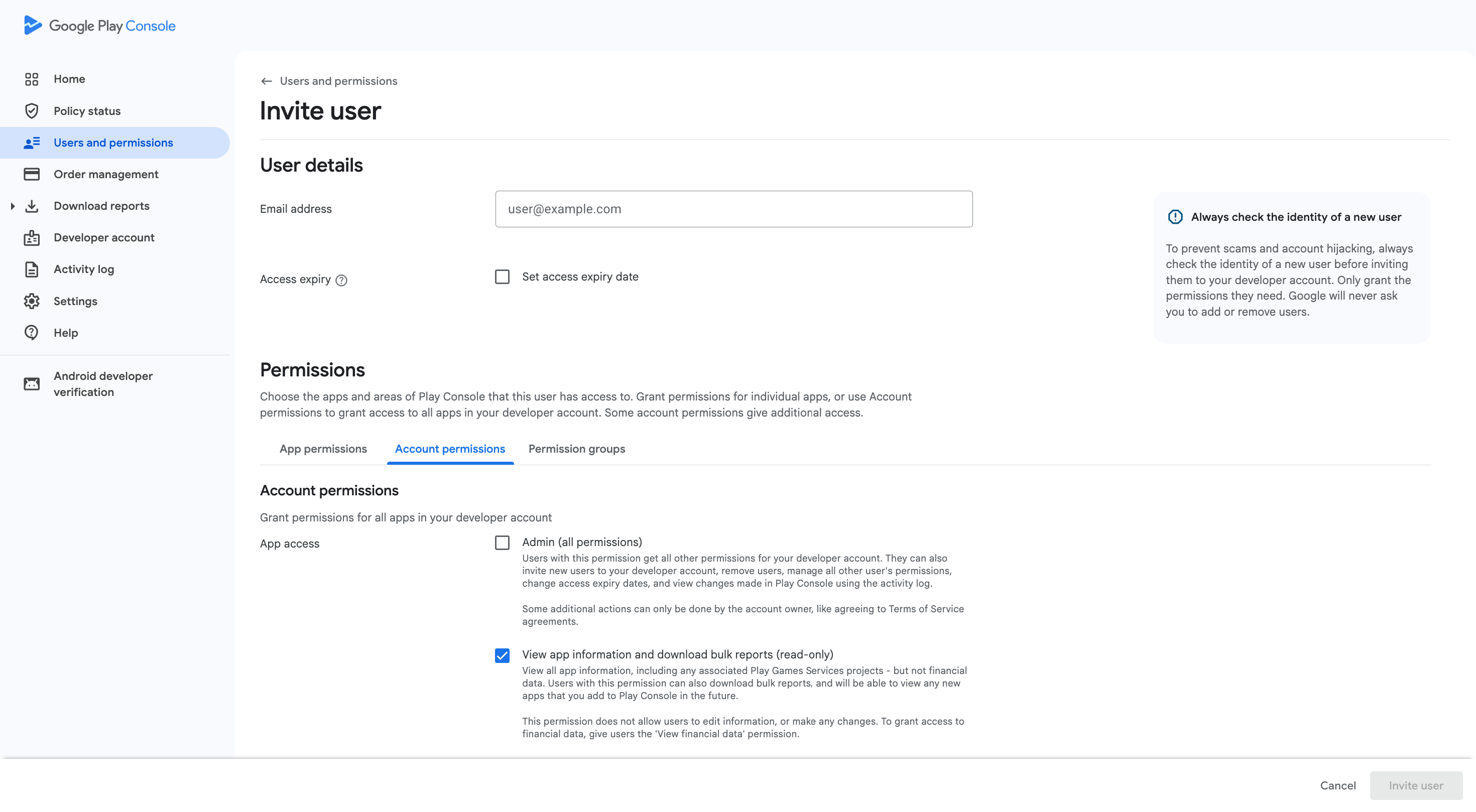Viewport: 1476px width, 812px height.
Task: Click the Access expiry help icon
Action: pyautogui.click(x=341, y=280)
